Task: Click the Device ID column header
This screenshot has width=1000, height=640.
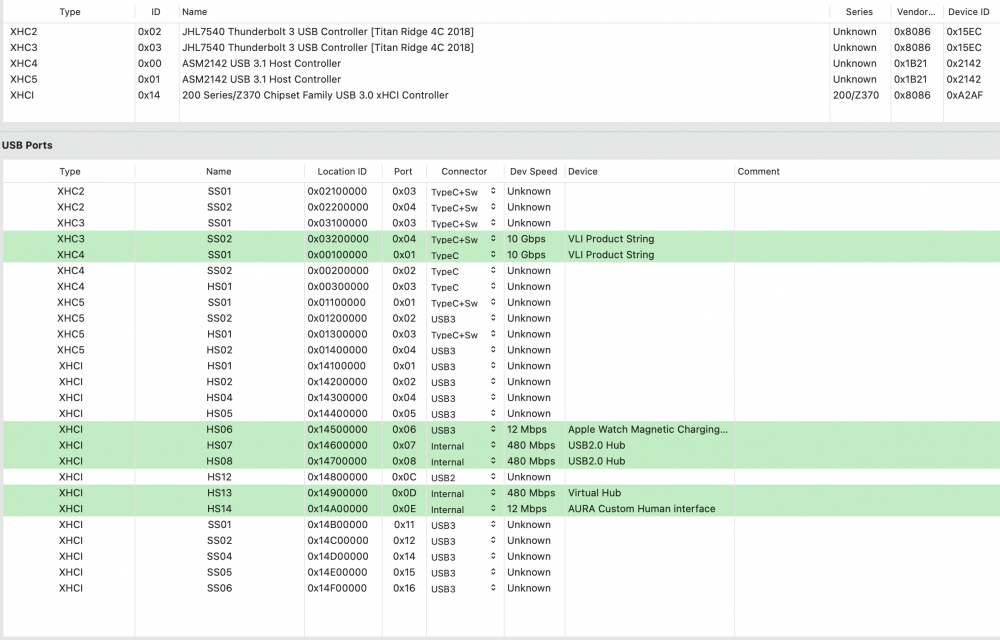Action: [968, 11]
